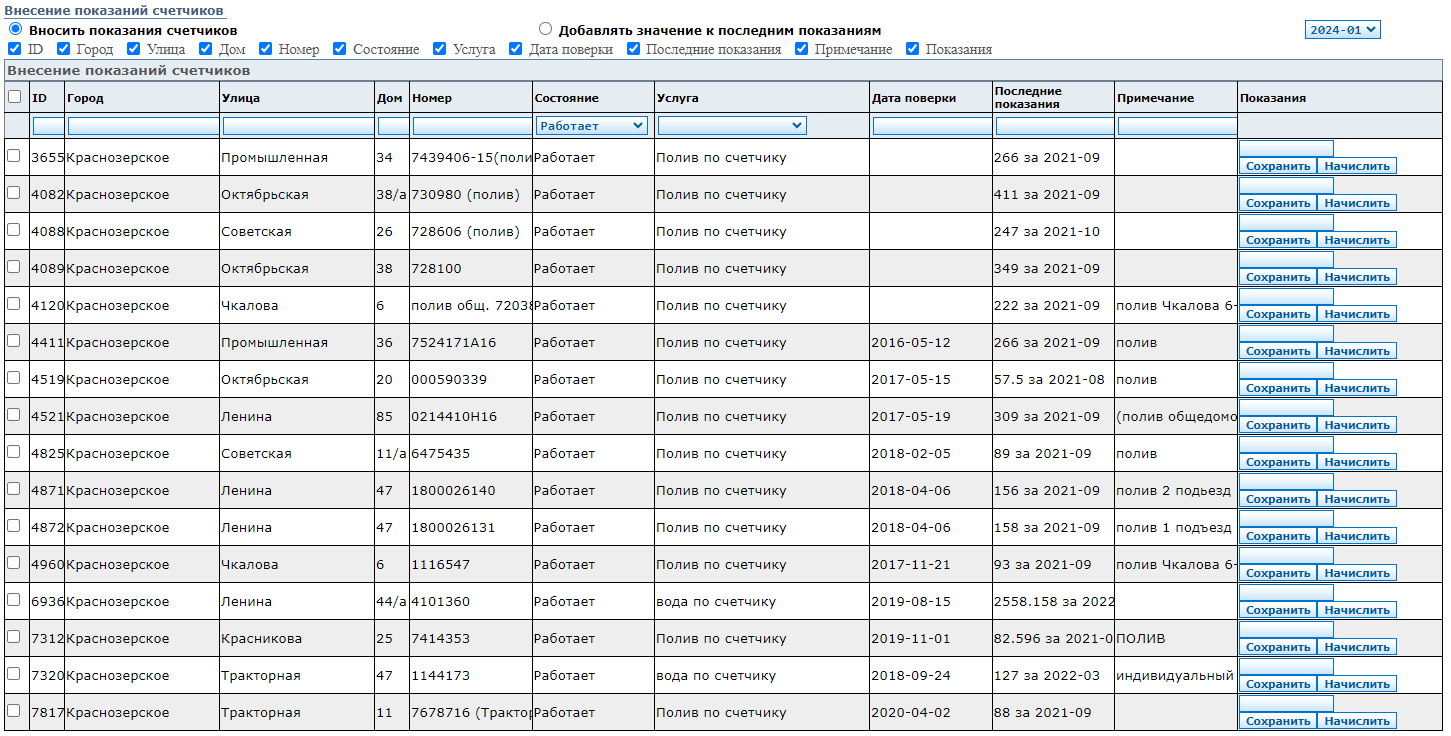1451x736 pixels.
Task: Select 'Вносить показания счетчиков' radio button
Action: pos(15,30)
